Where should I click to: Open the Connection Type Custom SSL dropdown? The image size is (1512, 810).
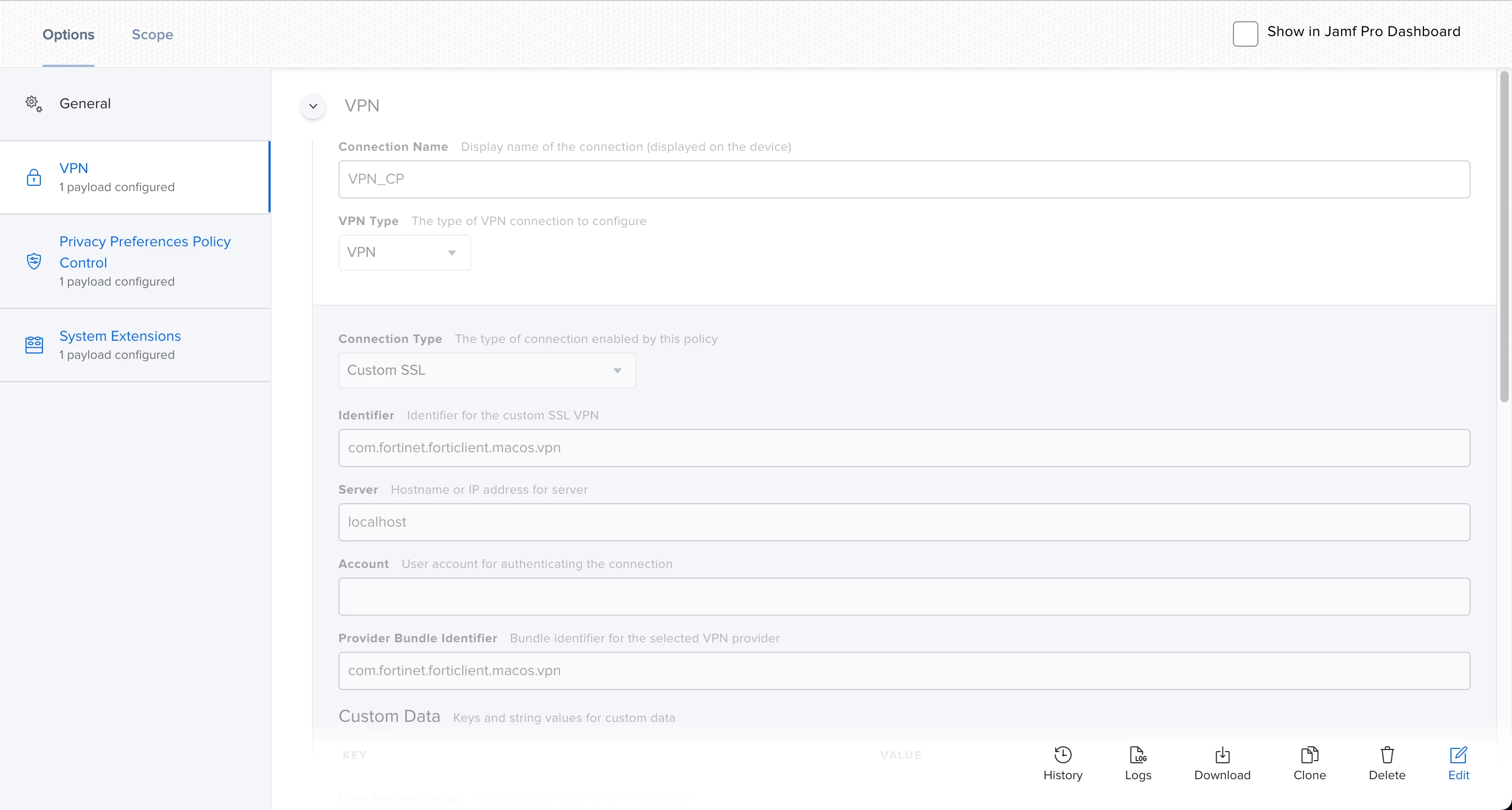coord(487,370)
